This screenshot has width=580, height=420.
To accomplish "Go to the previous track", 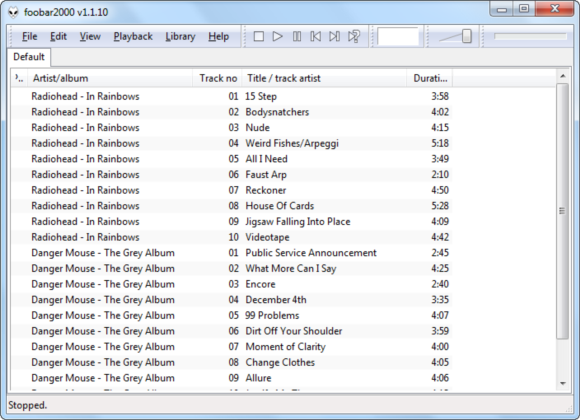I will click(x=316, y=36).
